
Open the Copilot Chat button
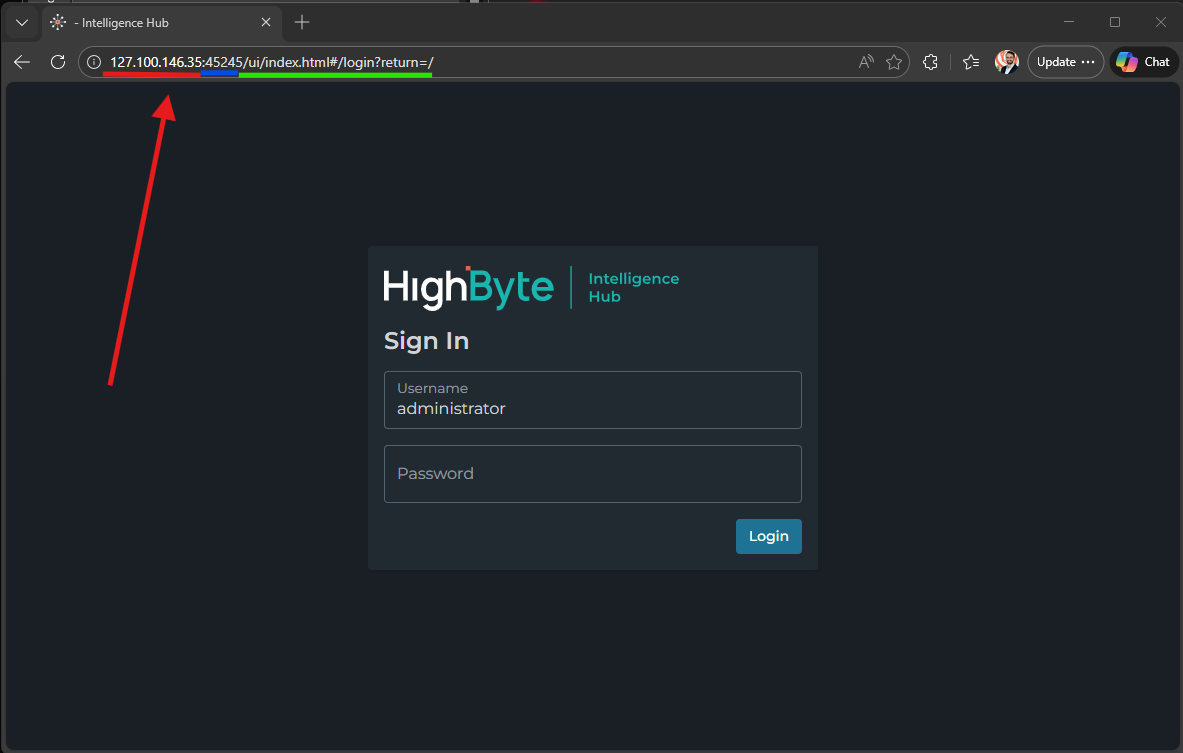point(1144,62)
